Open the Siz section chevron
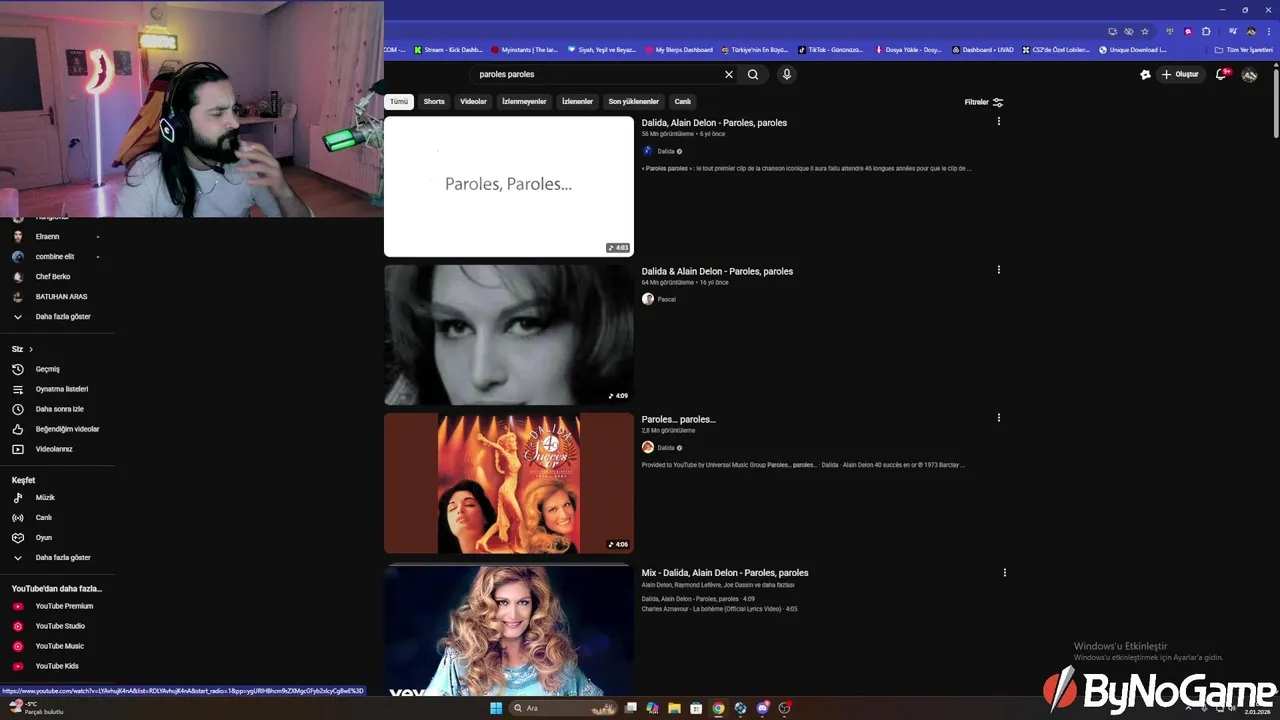The width and height of the screenshot is (1280, 720). tap(31, 349)
